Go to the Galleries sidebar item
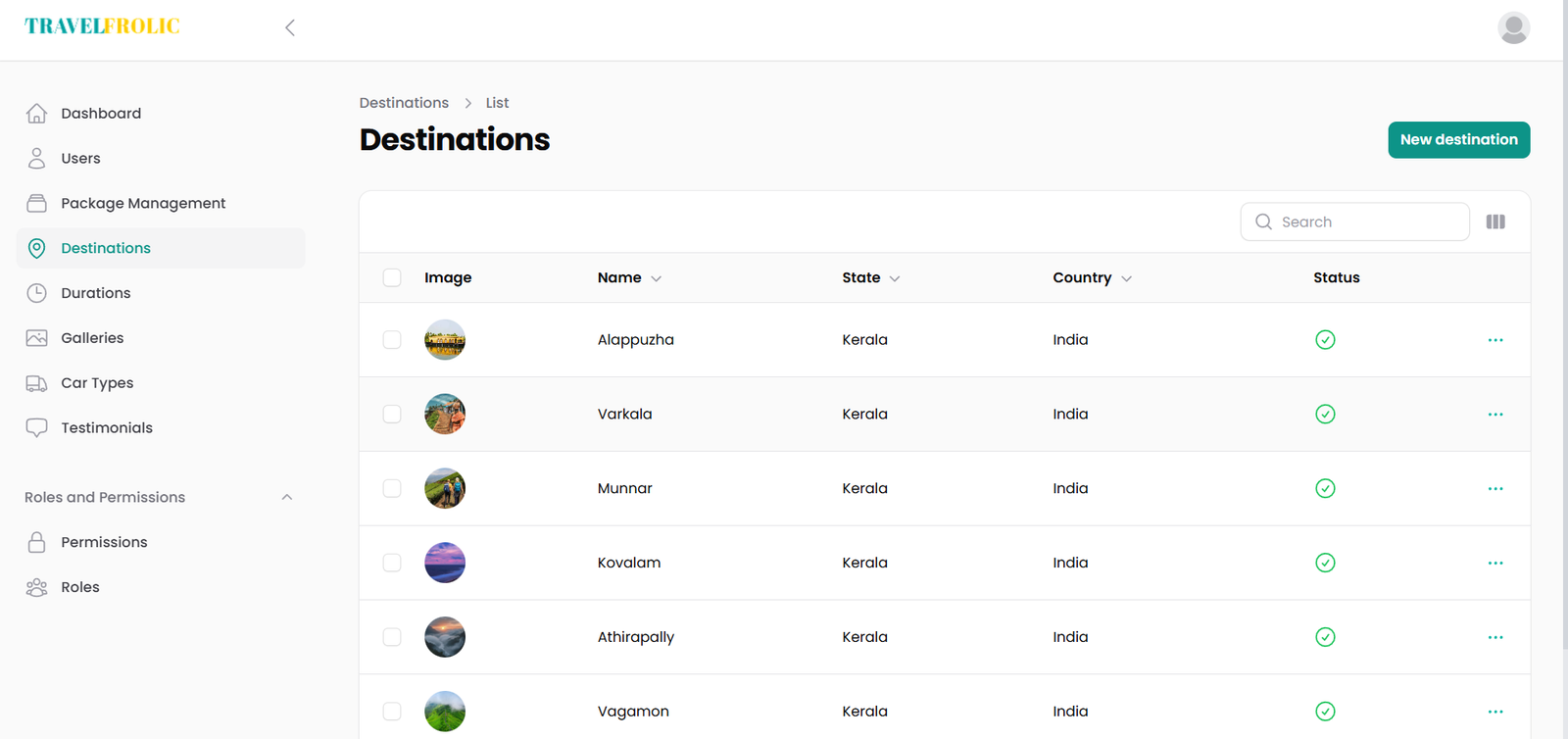Viewport: 1568px width, 739px height. coord(92,338)
